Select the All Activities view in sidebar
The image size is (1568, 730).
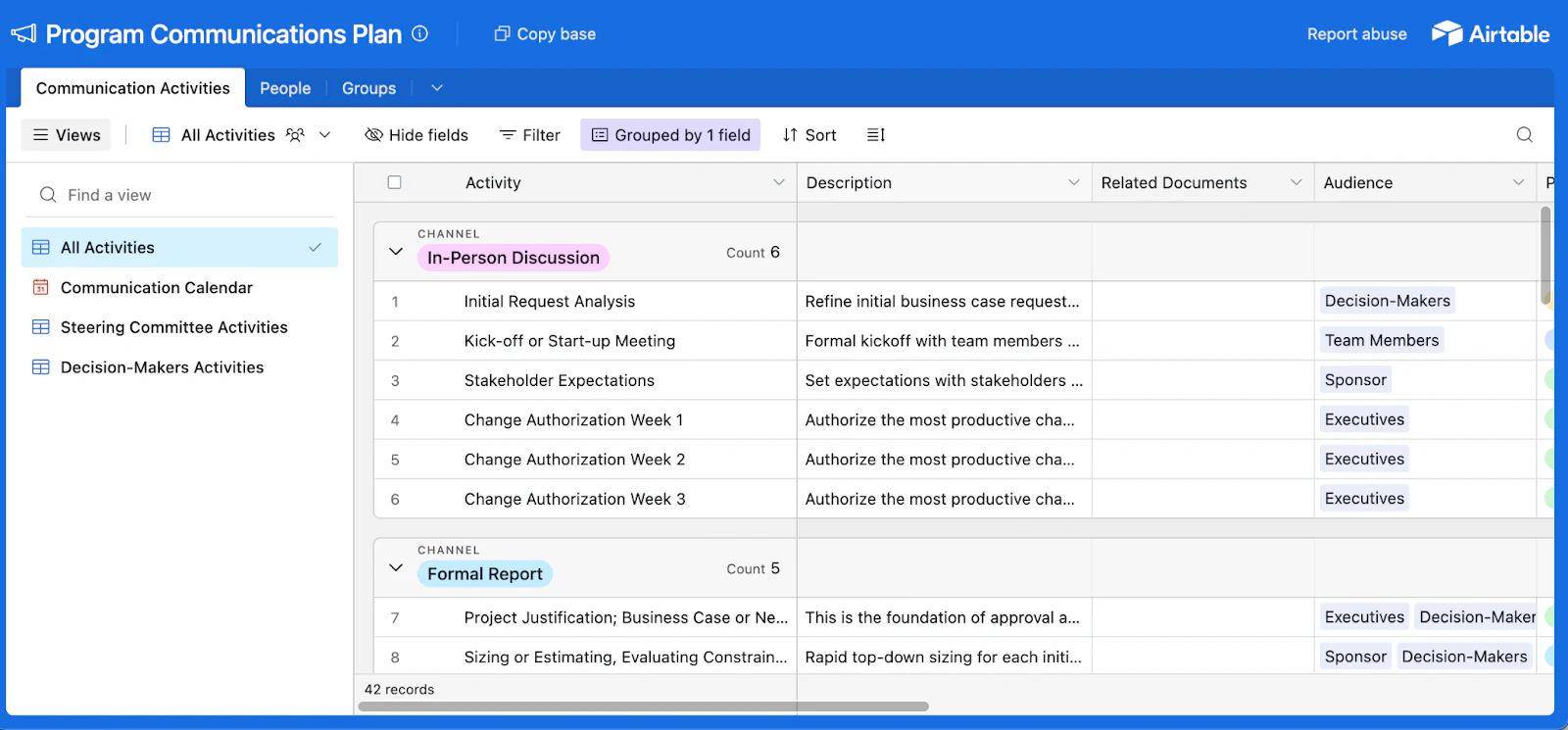tap(179, 247)
